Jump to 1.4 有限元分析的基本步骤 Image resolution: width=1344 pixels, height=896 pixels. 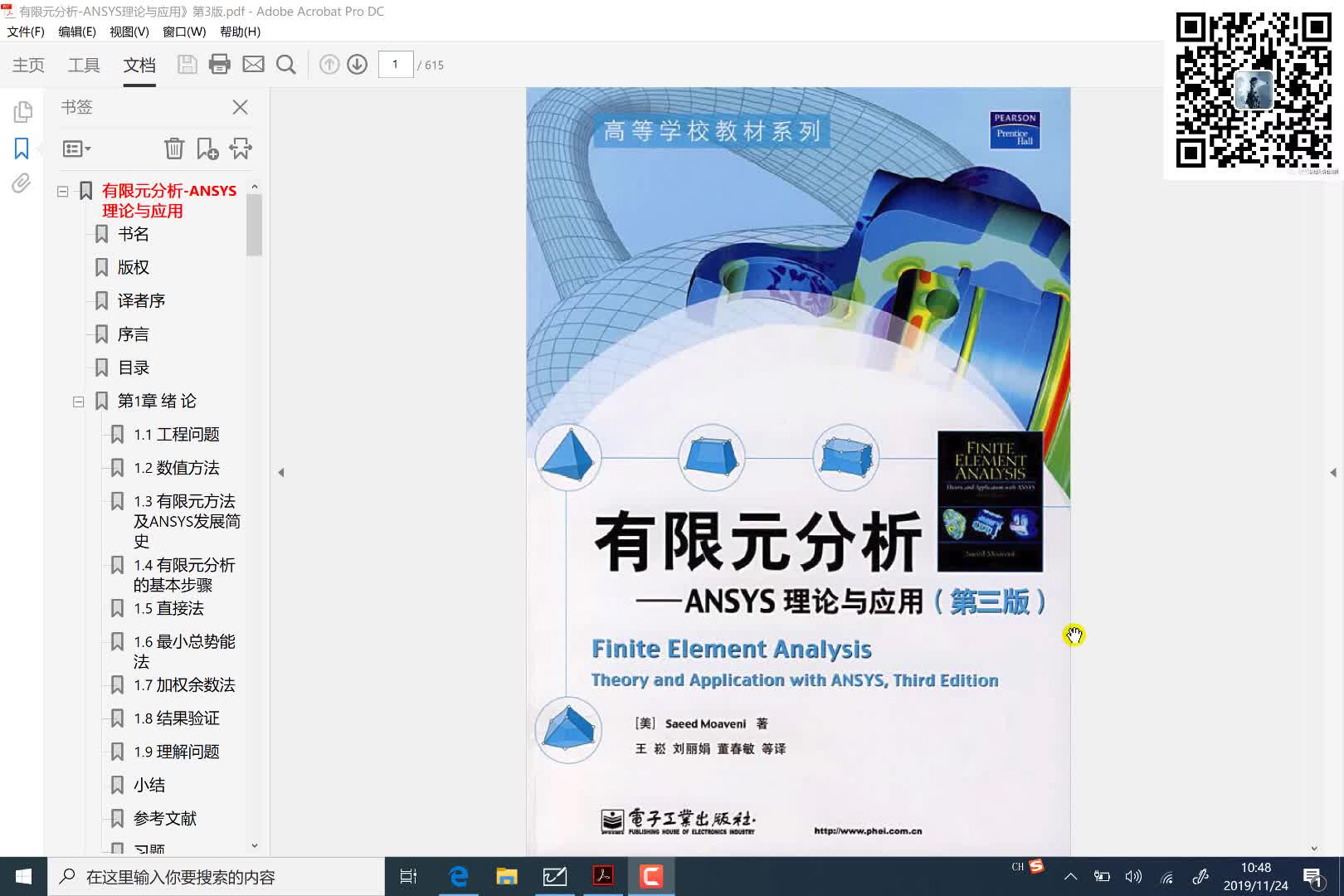184,575
